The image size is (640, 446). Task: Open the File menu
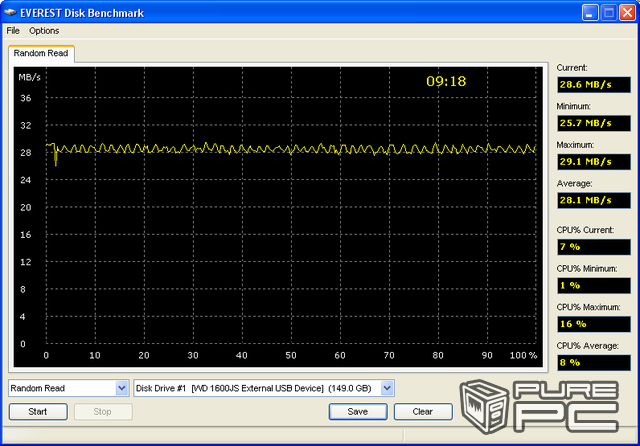(x=13, y=31)
